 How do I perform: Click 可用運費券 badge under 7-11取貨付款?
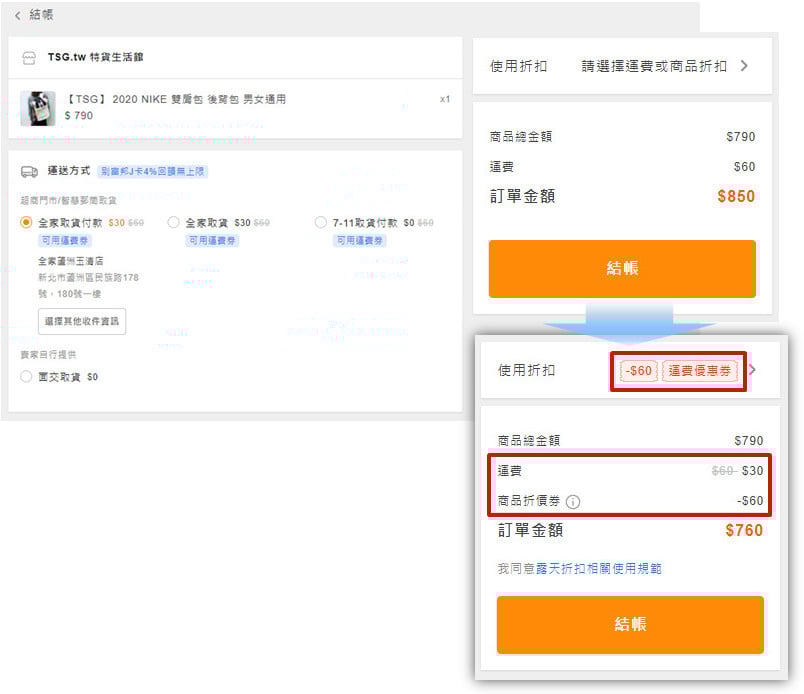[359, 241]
